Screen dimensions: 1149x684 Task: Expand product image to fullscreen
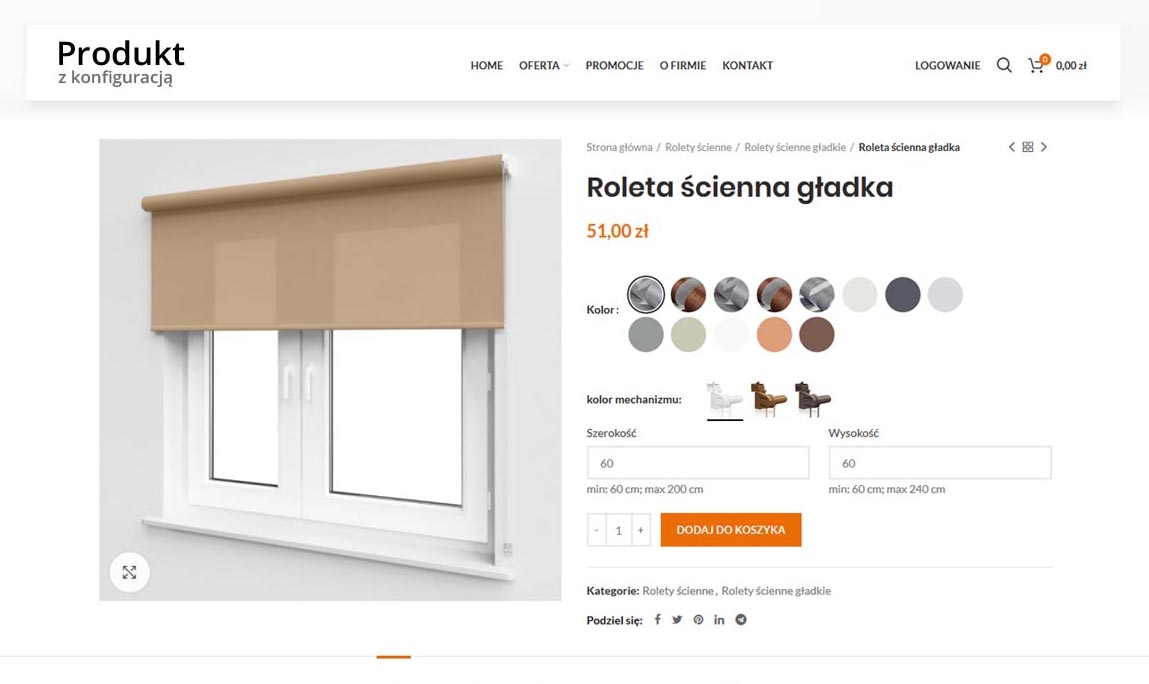tap(130, 573)
